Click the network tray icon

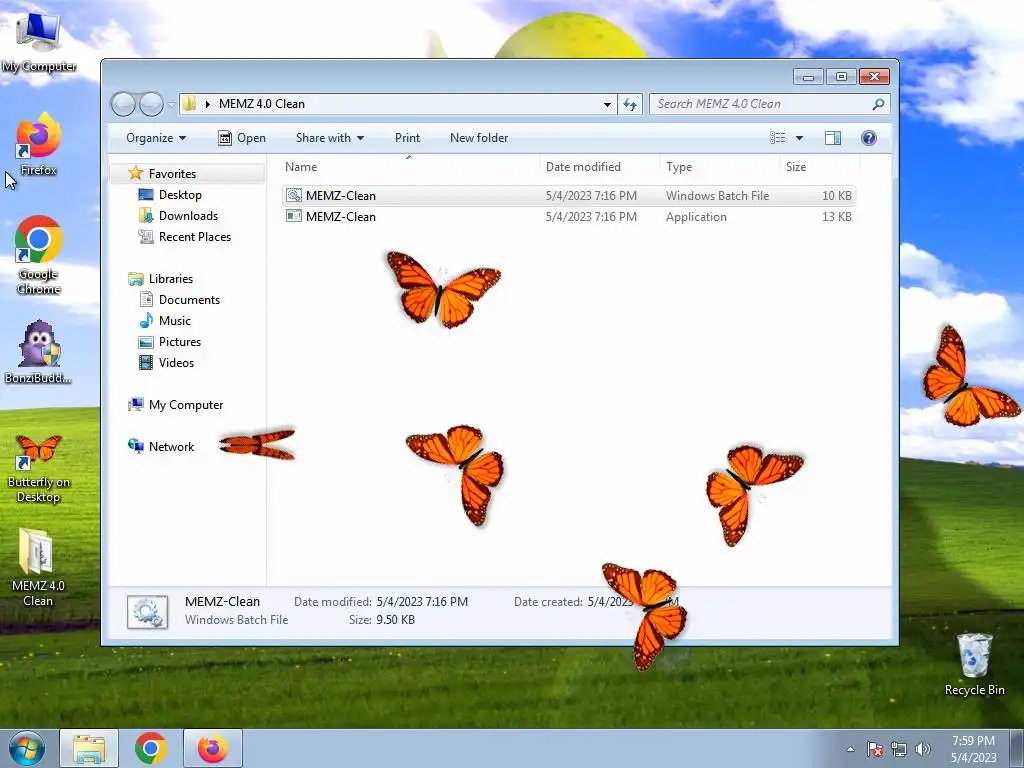(x=899, y=749)
